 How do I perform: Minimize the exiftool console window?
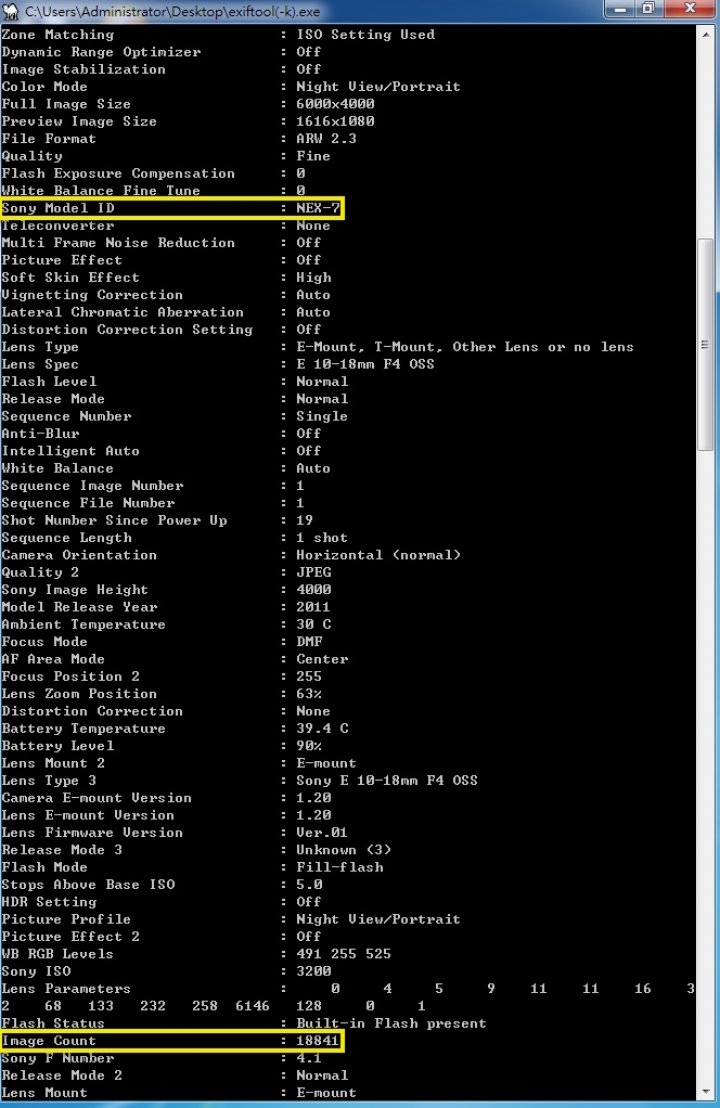[x=621, y=8]
